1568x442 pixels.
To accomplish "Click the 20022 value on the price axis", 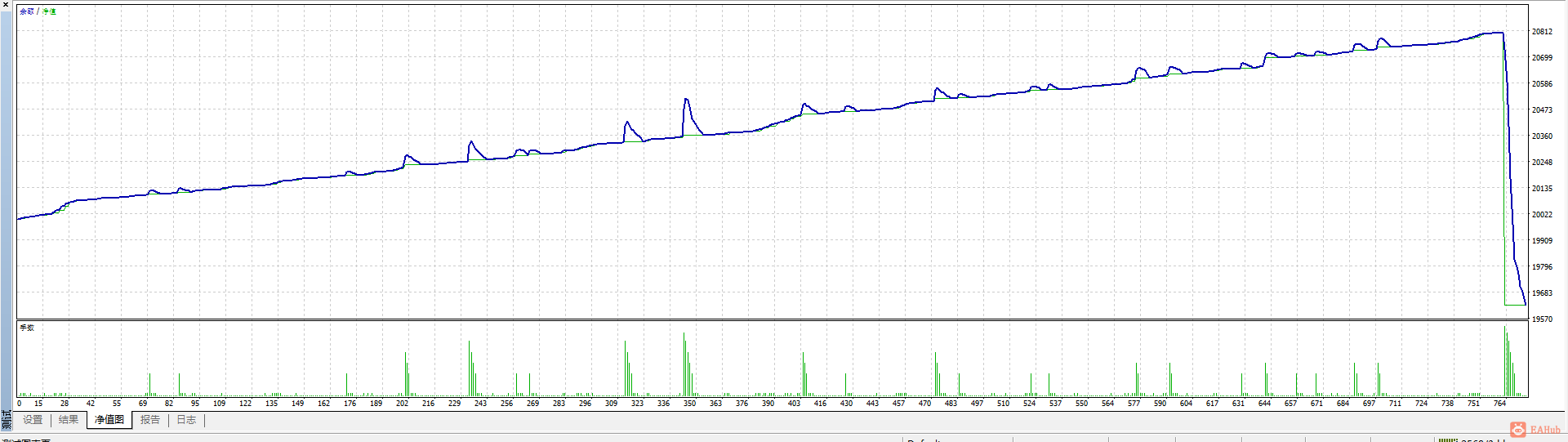I will [x=1542, y=215].
